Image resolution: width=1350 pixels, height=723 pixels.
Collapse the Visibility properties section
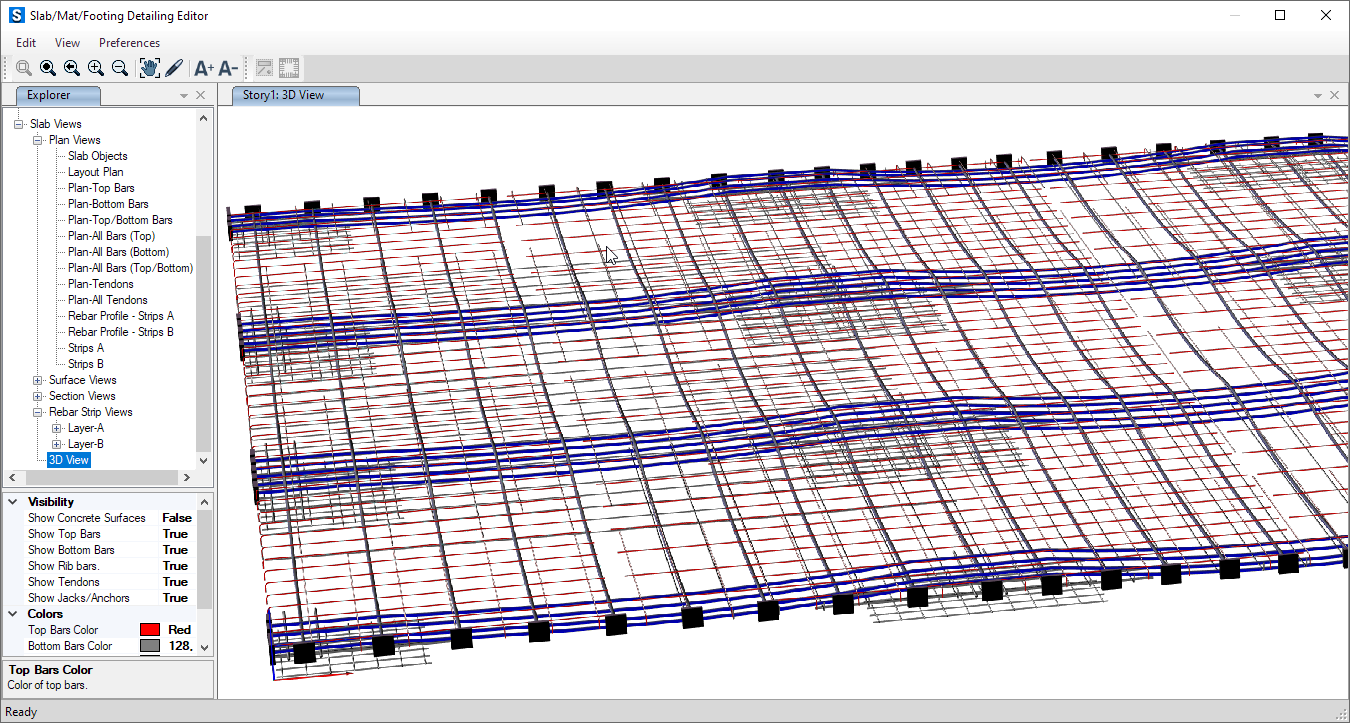pos(11,501)
